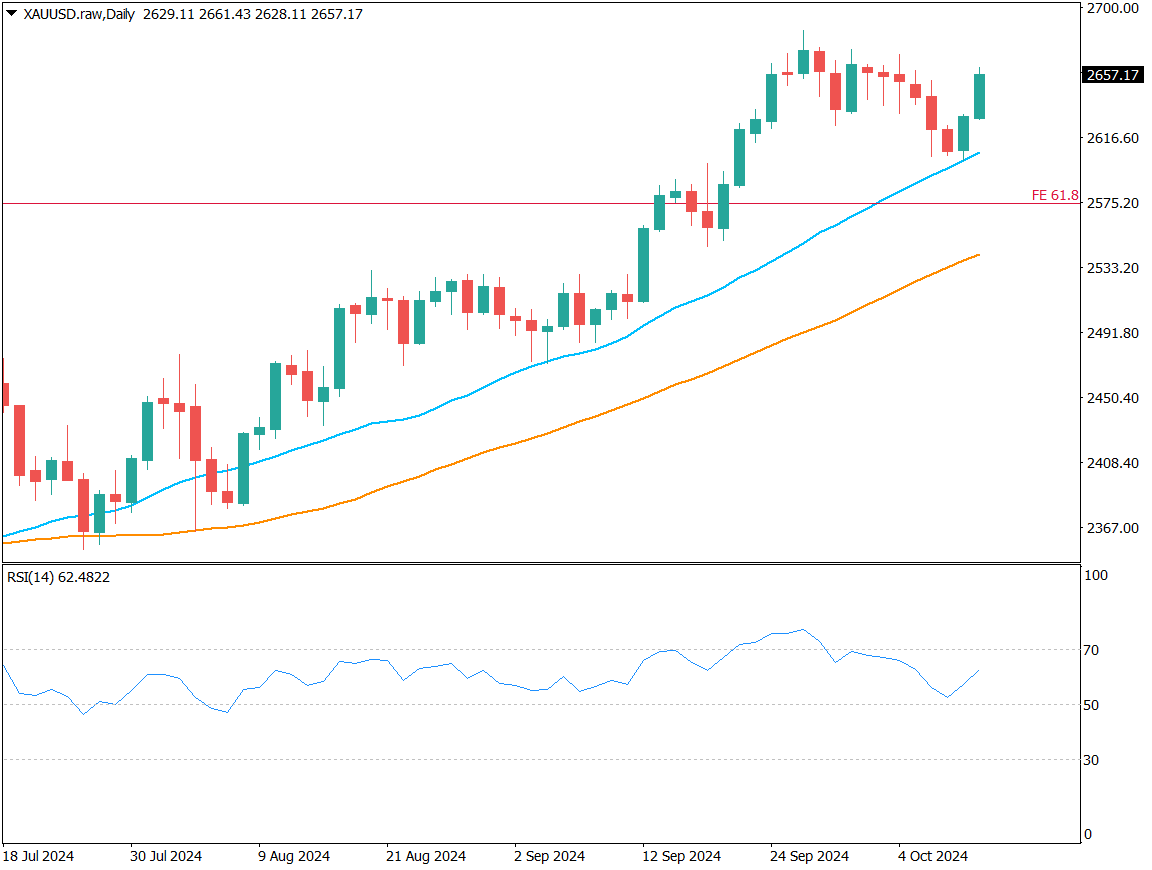Select the latest rightmost green candle
This screenshot has height=870, width=1152.
pyautogui.click(x=980, y=96)
